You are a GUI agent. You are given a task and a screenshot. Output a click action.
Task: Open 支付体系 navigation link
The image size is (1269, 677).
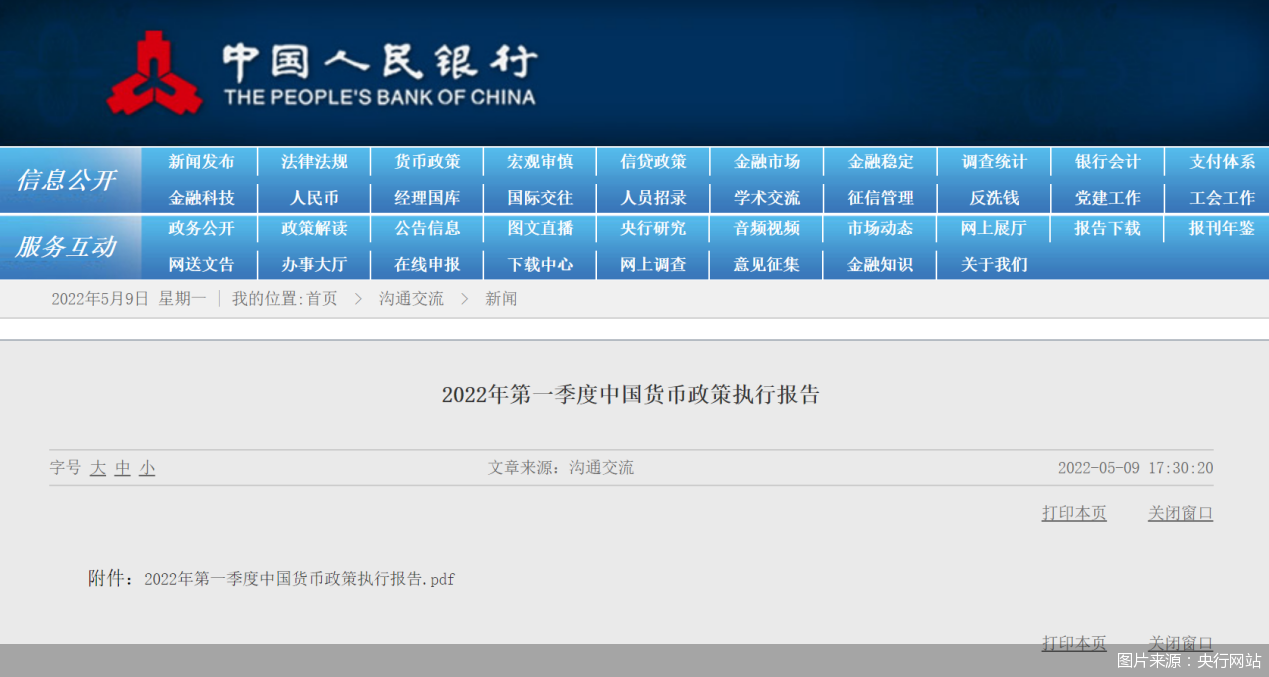click(1221, 162)
